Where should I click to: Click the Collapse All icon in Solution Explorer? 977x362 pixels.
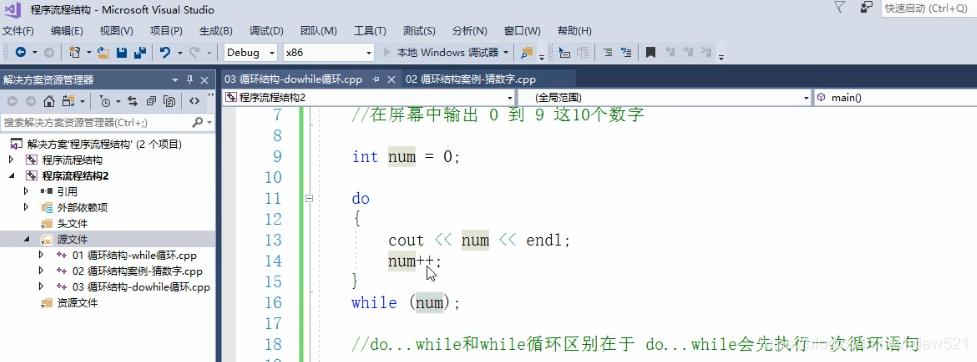click(151, 101)
